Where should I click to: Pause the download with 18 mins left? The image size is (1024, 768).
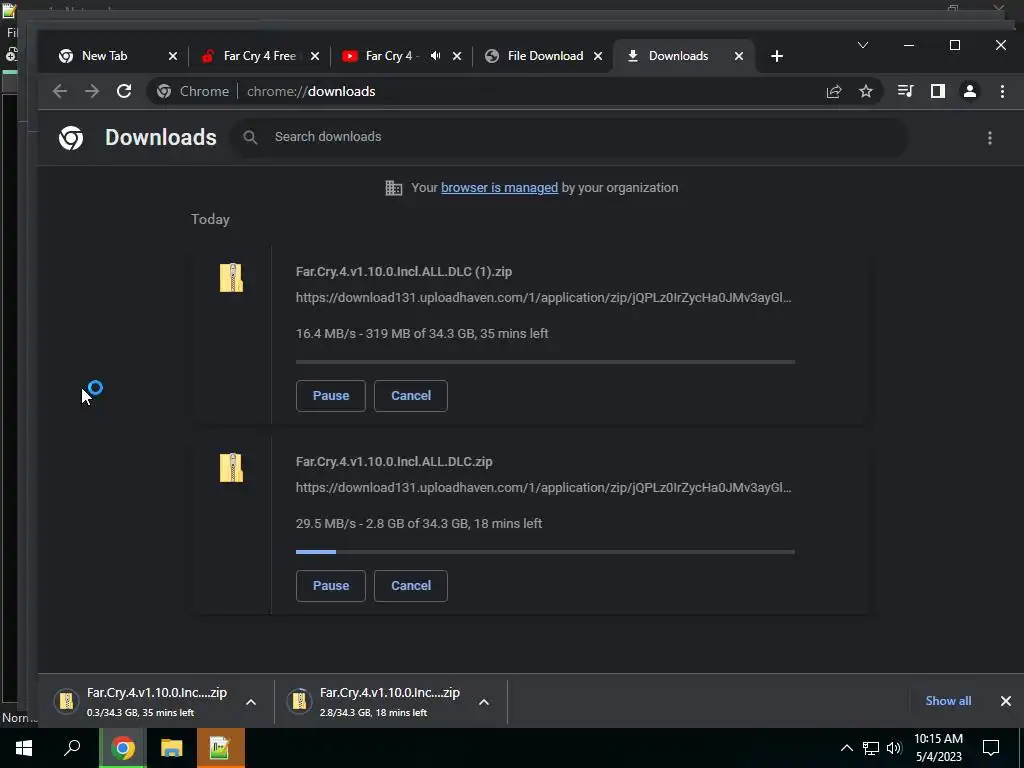pos(330,586)
